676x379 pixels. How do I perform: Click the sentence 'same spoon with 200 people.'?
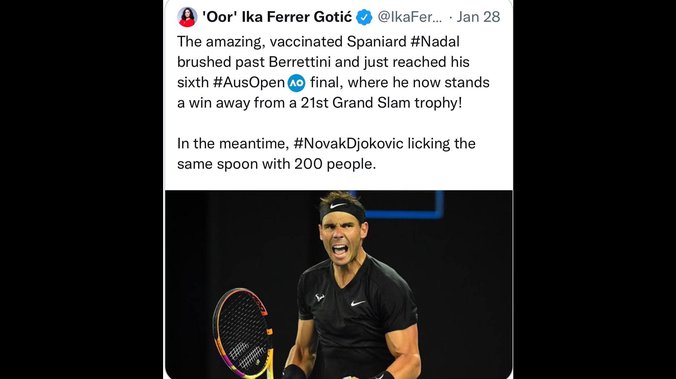tap(276, 164)
